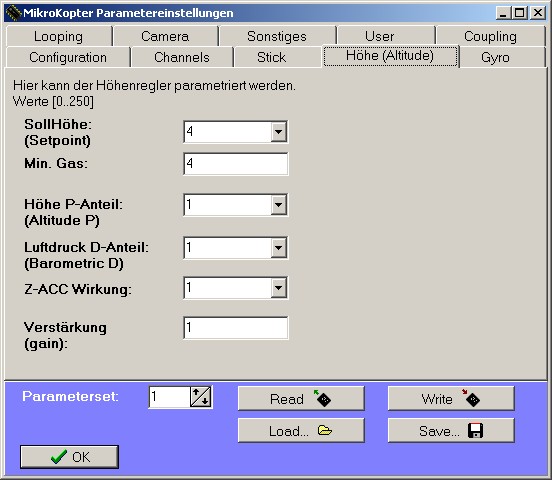Image resolution: width=552 pixels, height=480 pixels.
Task: Click the "Z-ACC Wirkung:" label
Action: pyautogui.click(x=78, y=289)
